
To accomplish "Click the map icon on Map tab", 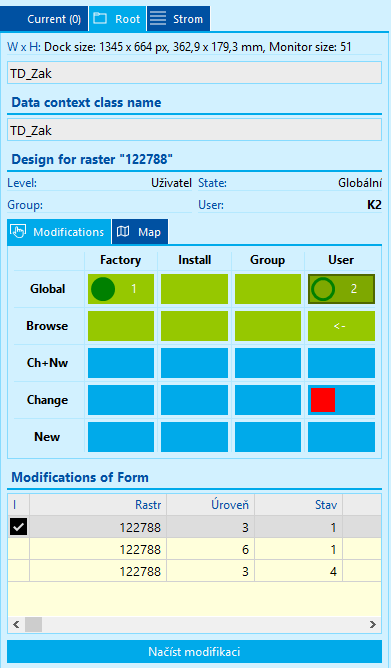I will 123,232.
